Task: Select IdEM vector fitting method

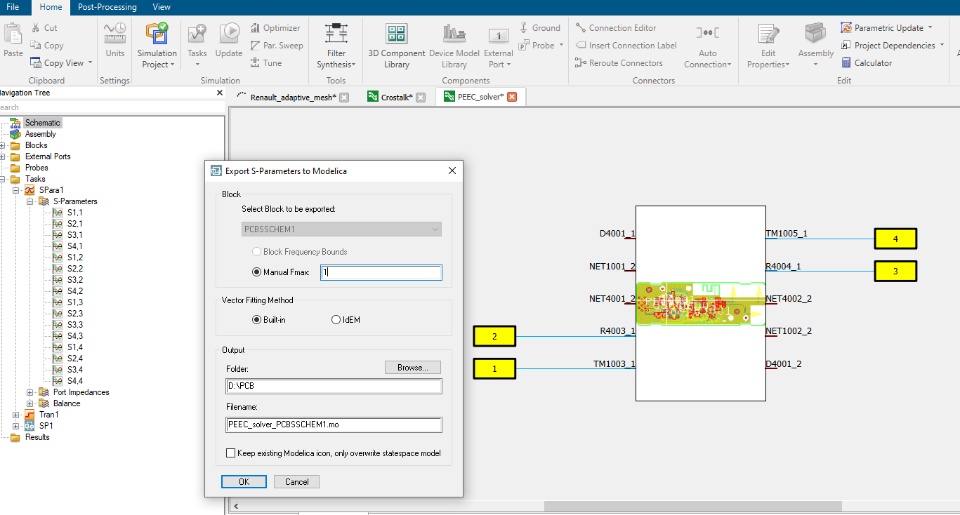Action: pyautogui.click(x=336, y=320)
